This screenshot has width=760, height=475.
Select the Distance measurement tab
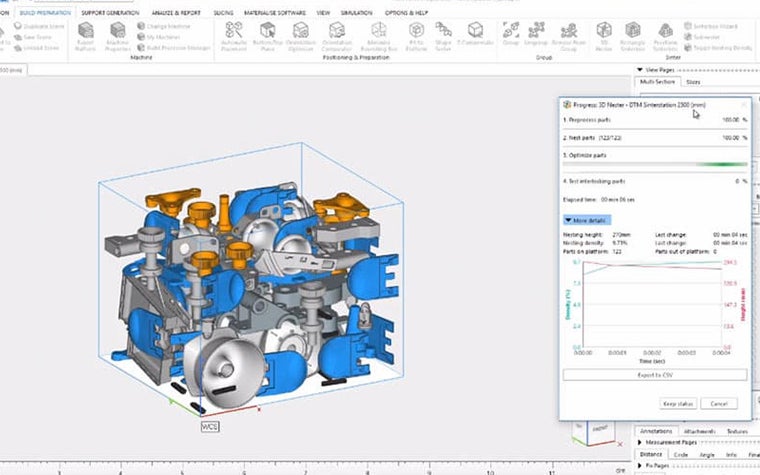(650, 454)
